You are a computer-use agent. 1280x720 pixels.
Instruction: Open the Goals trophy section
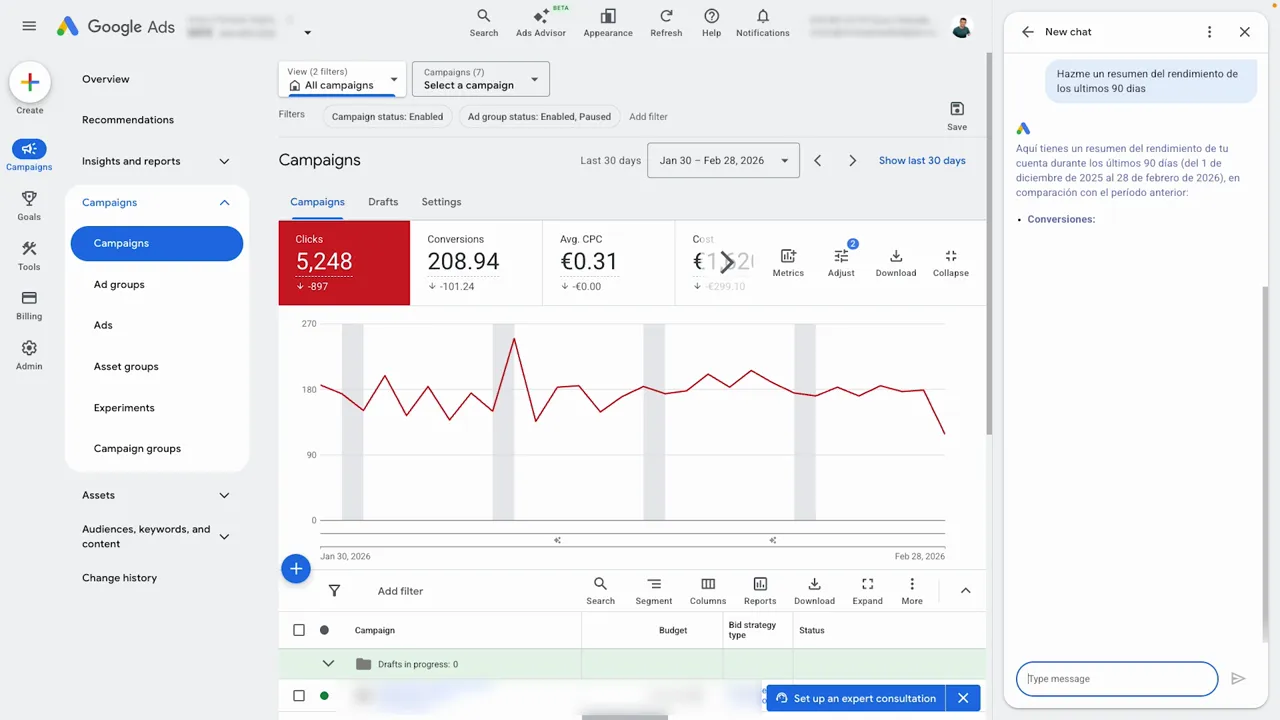click(x=29, y=205)
